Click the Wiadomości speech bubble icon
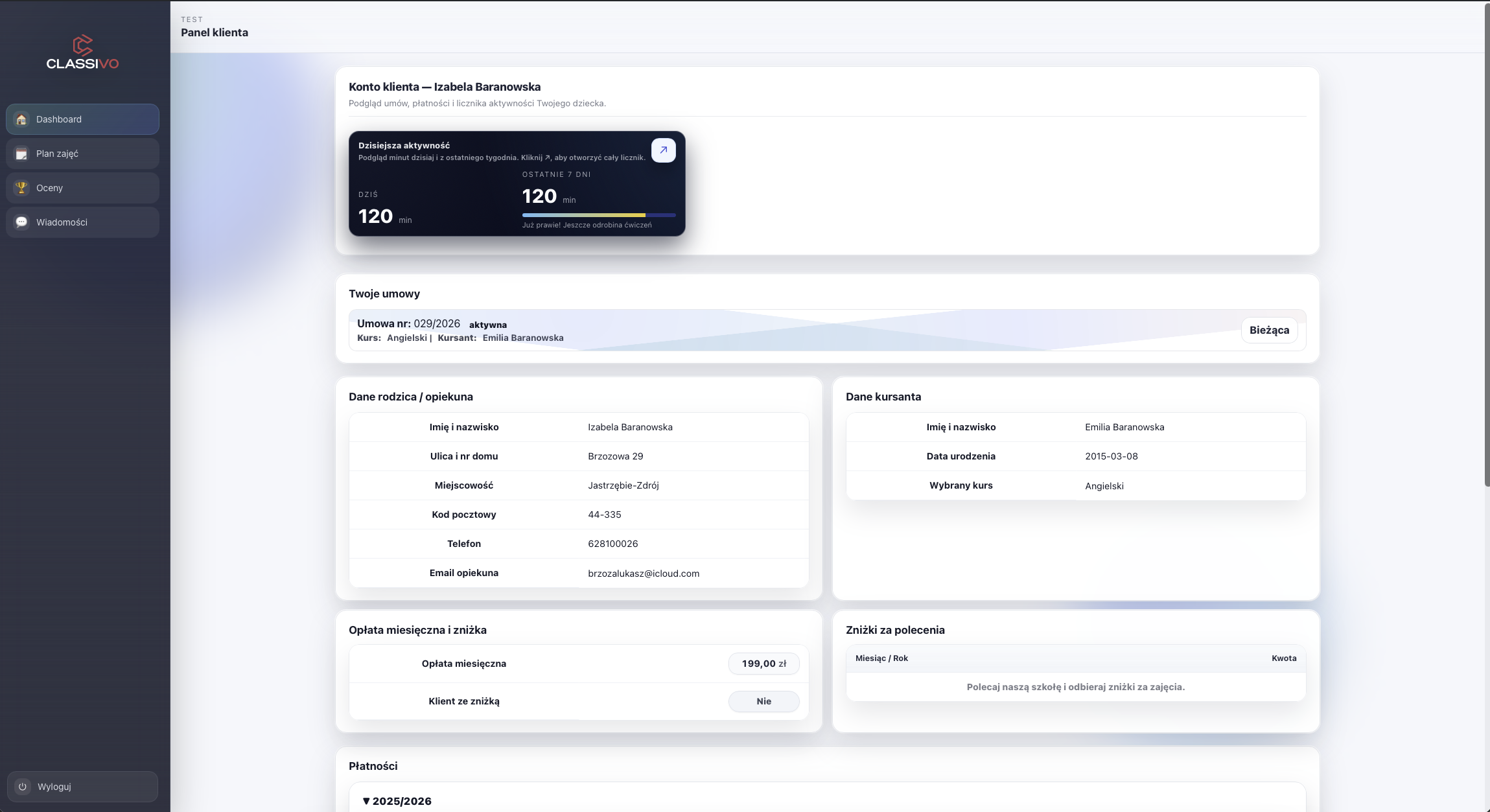Viewport: 1490px width, 812px height. [x=21, y=222]
